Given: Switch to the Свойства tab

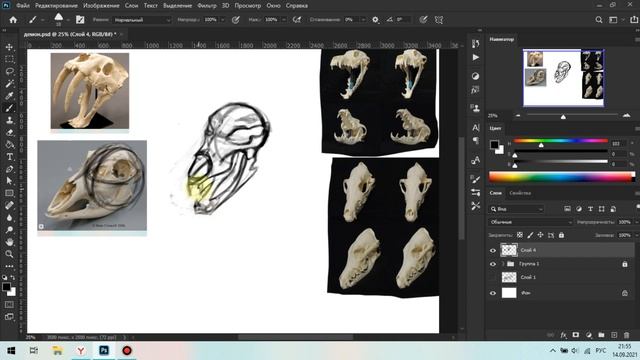Looking at the screenshot, I should [x=520, y=193].
